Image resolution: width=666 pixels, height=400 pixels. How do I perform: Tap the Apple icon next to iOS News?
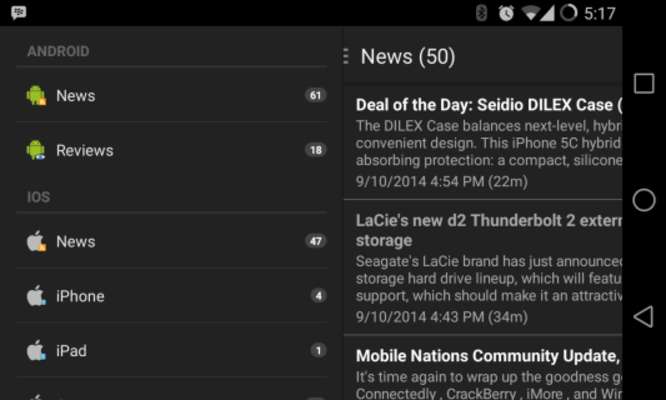[x=36, y=241]
